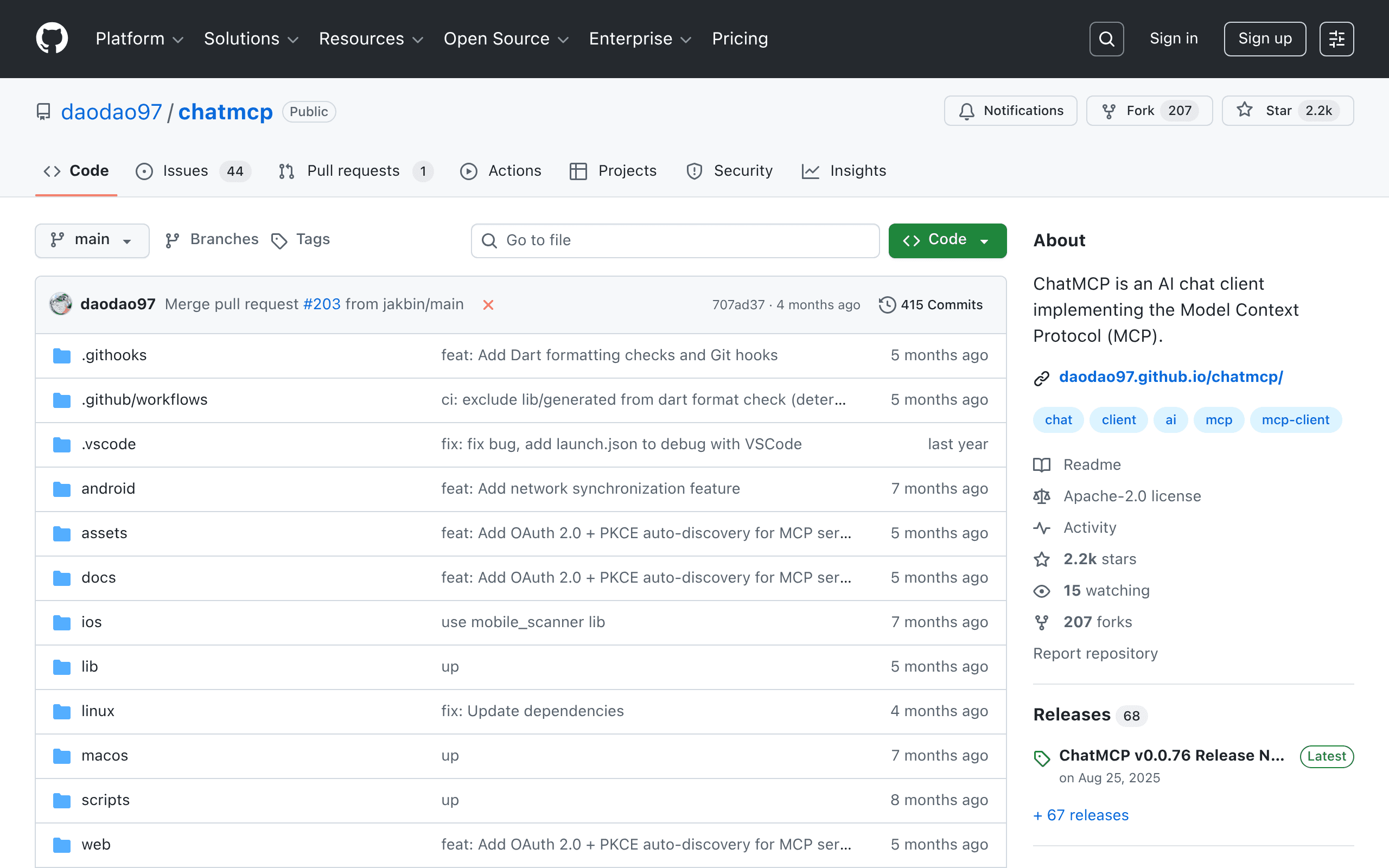Open the Pricing page
This screenshot has width=1389, height=868.
tap(740, 39)
